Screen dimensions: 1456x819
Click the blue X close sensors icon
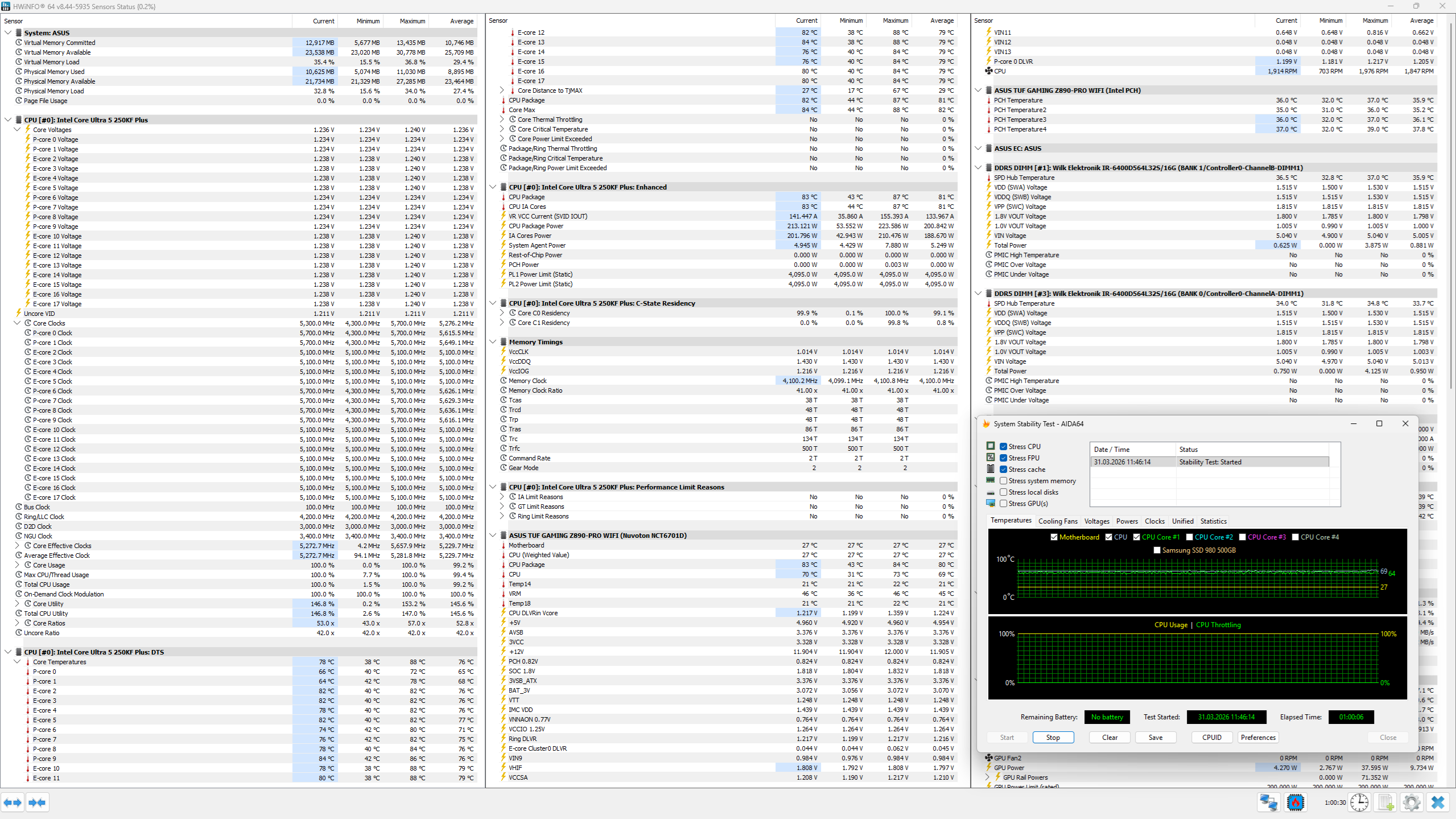[x=1438, y=802]
